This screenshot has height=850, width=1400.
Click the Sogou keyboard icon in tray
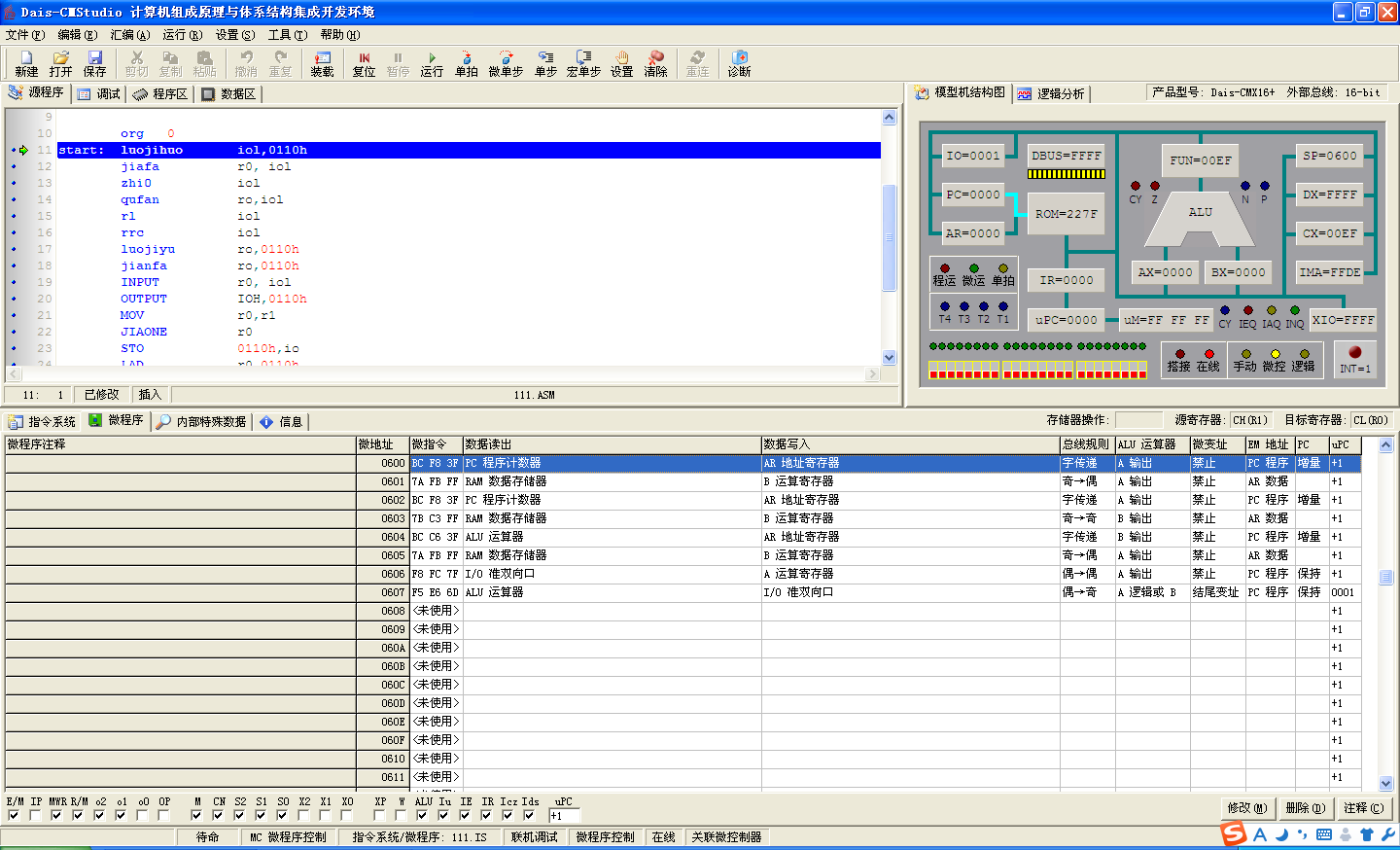point(1324,834)
